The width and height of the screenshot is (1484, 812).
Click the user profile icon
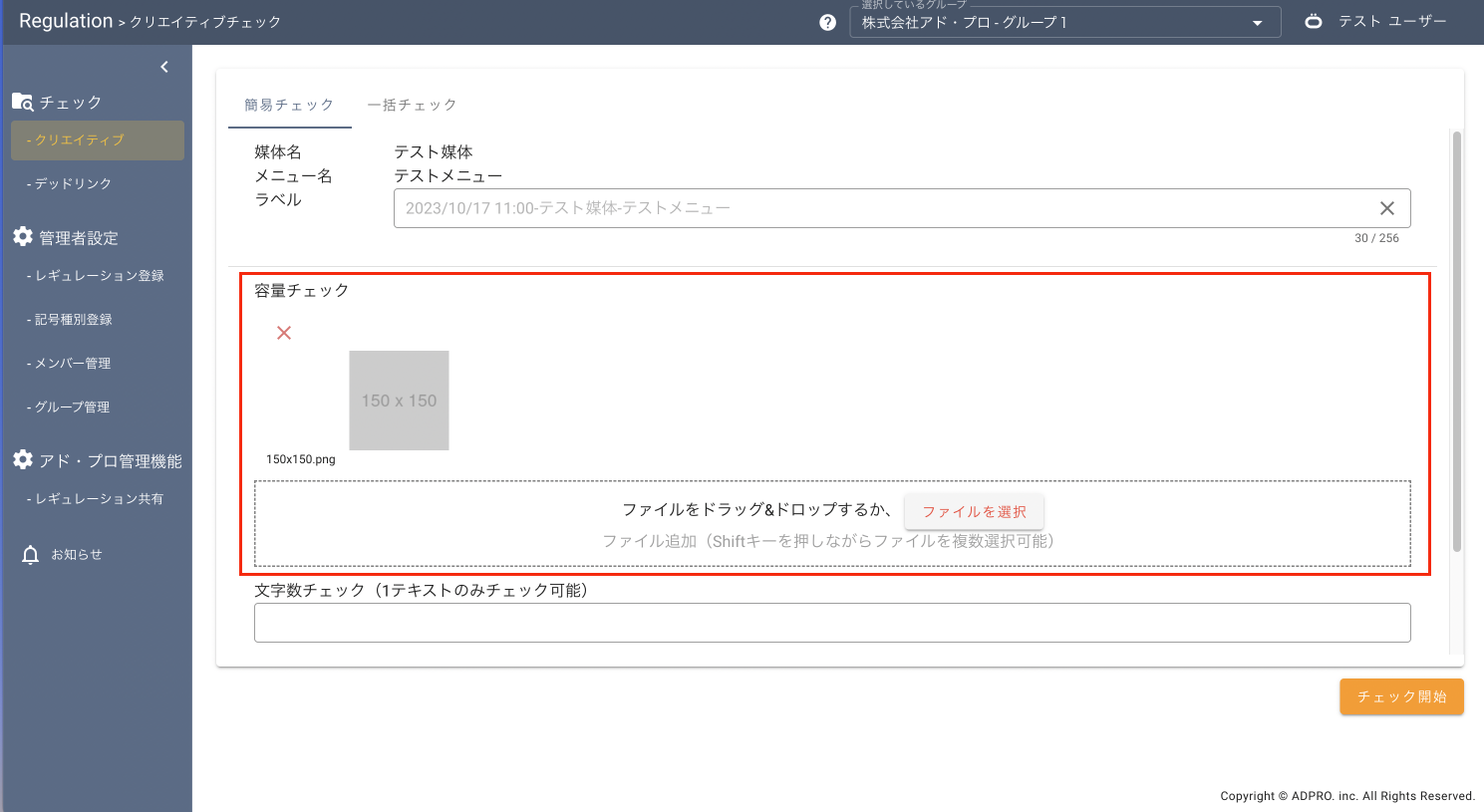pyautogui.click(x=1314, y=21)
